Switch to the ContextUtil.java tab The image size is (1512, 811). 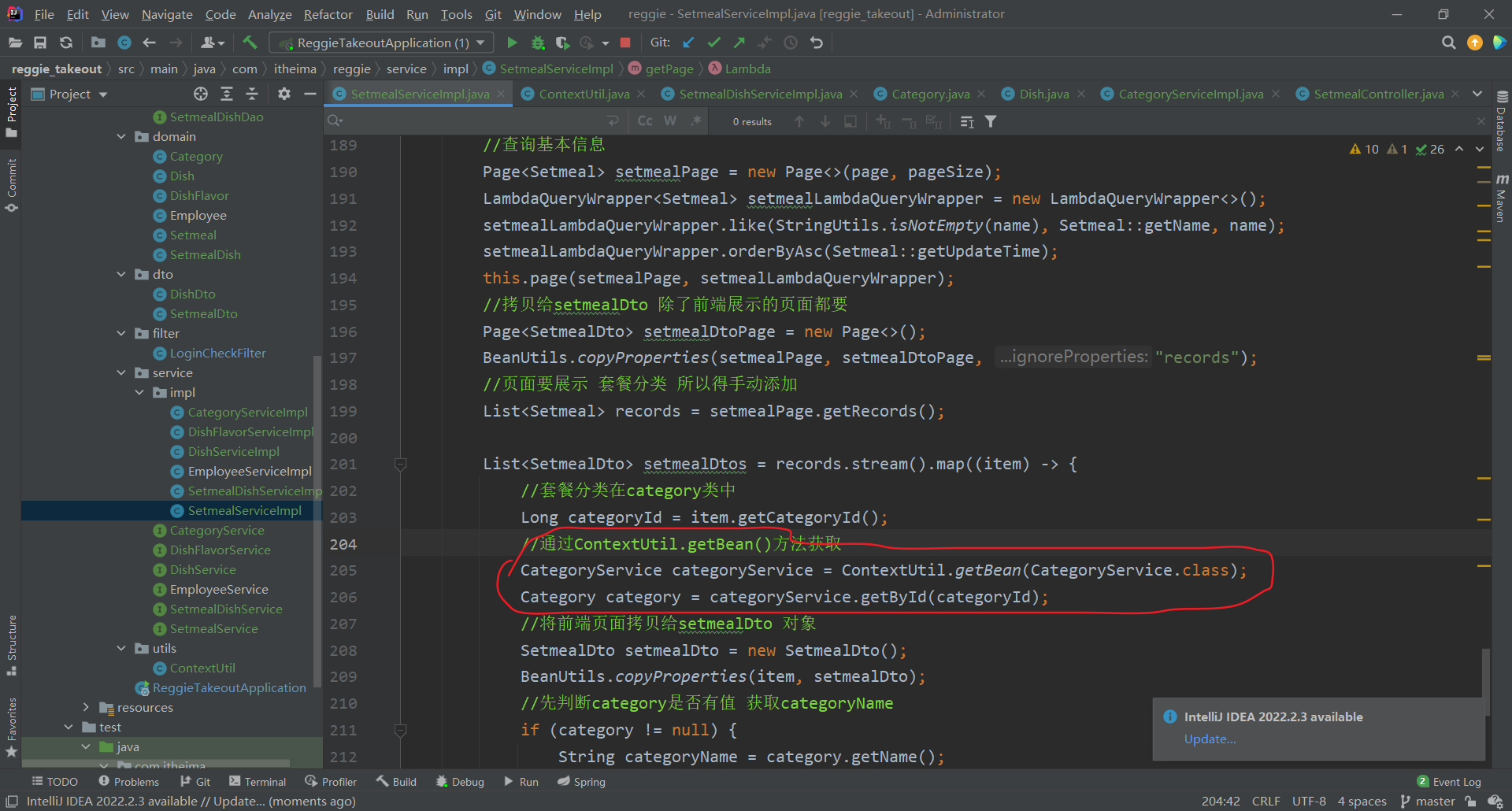[x=584, y=94]
